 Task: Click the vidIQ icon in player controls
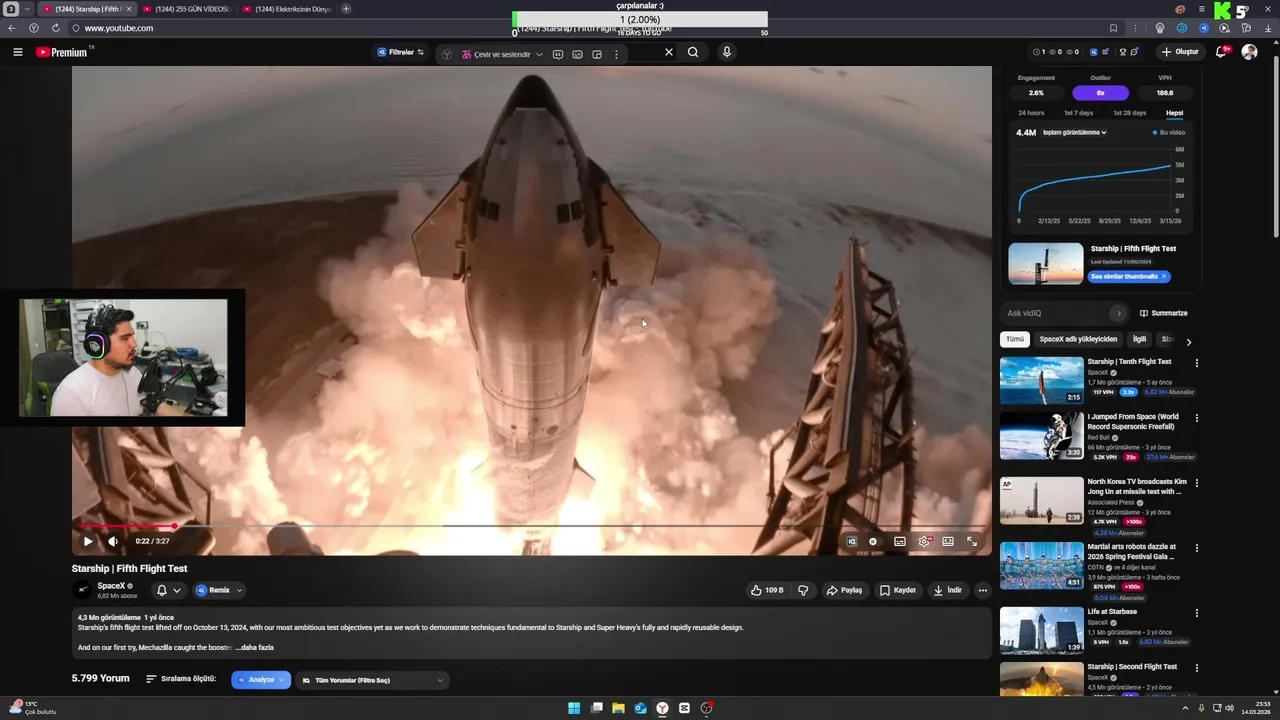pyautogui.click(x=852, y=541)
